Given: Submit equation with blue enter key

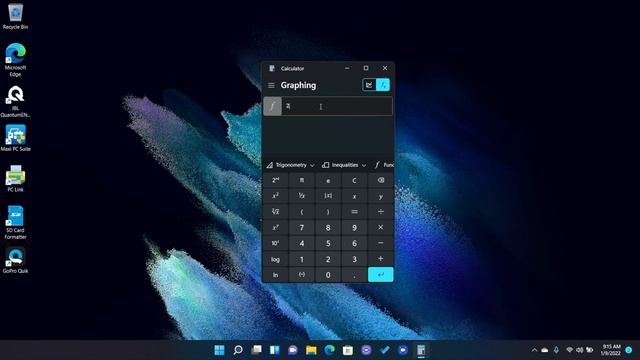Looking at the screenshot, I should [380, 275].
